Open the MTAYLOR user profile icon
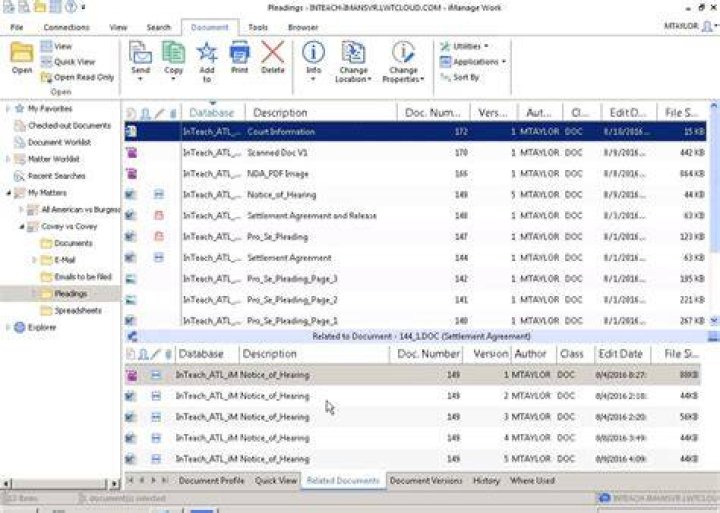This screenshot has width=720, height=513. point(708,26)
